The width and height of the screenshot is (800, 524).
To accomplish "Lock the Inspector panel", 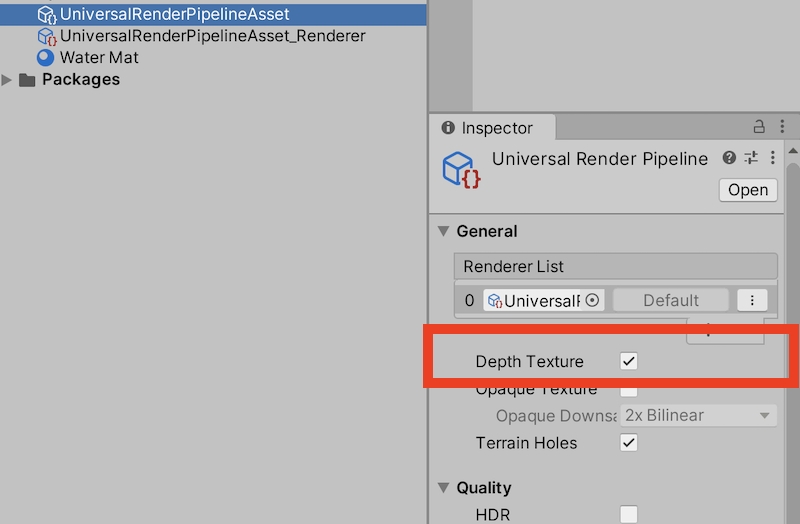I will coord(759,127).
